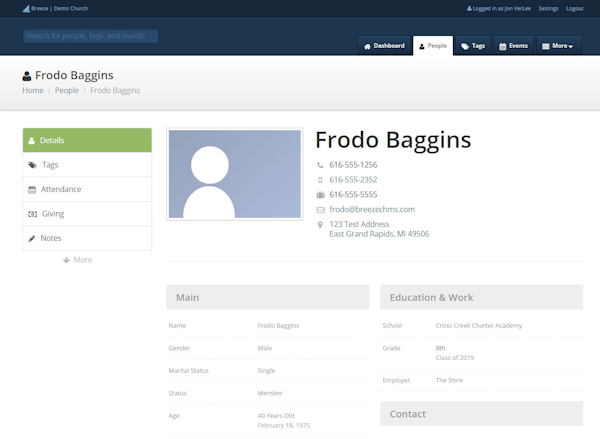Click 'Logged in as Jon VerLee'
Viewport: 600px width, 439px height.
[499, 8]
